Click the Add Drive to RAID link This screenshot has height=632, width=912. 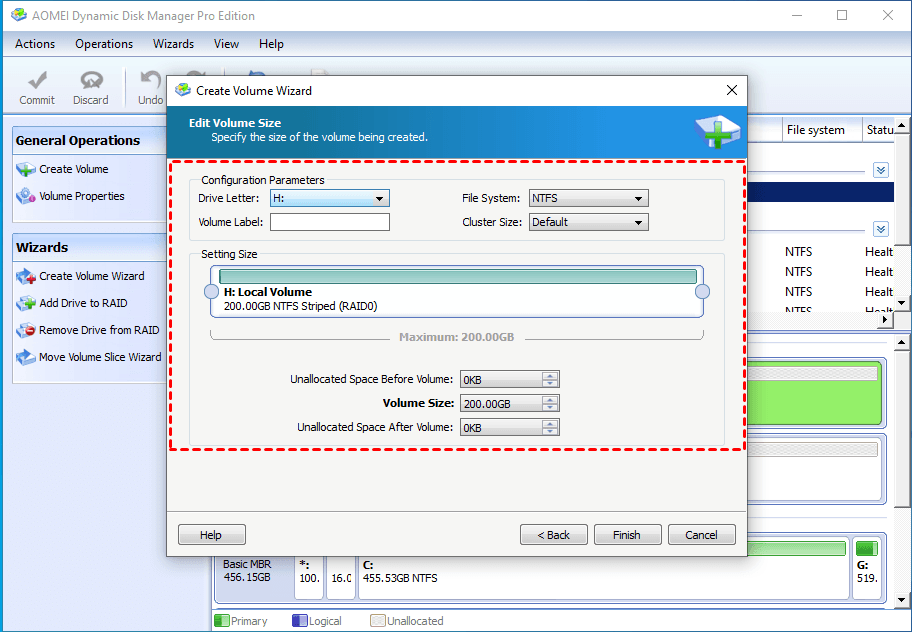click(x=83, y=303)
